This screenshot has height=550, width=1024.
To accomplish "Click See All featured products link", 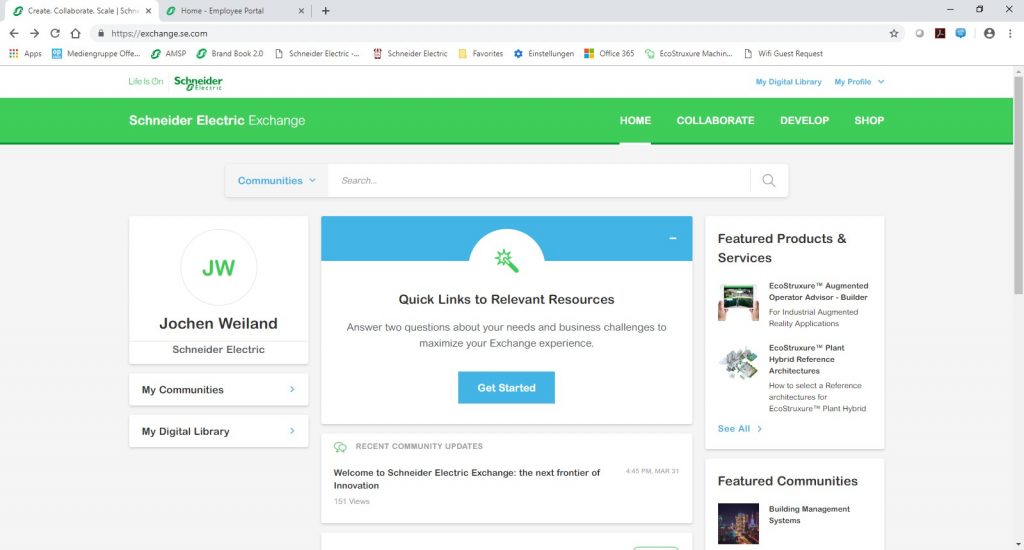I will click(x=740, y=429).
